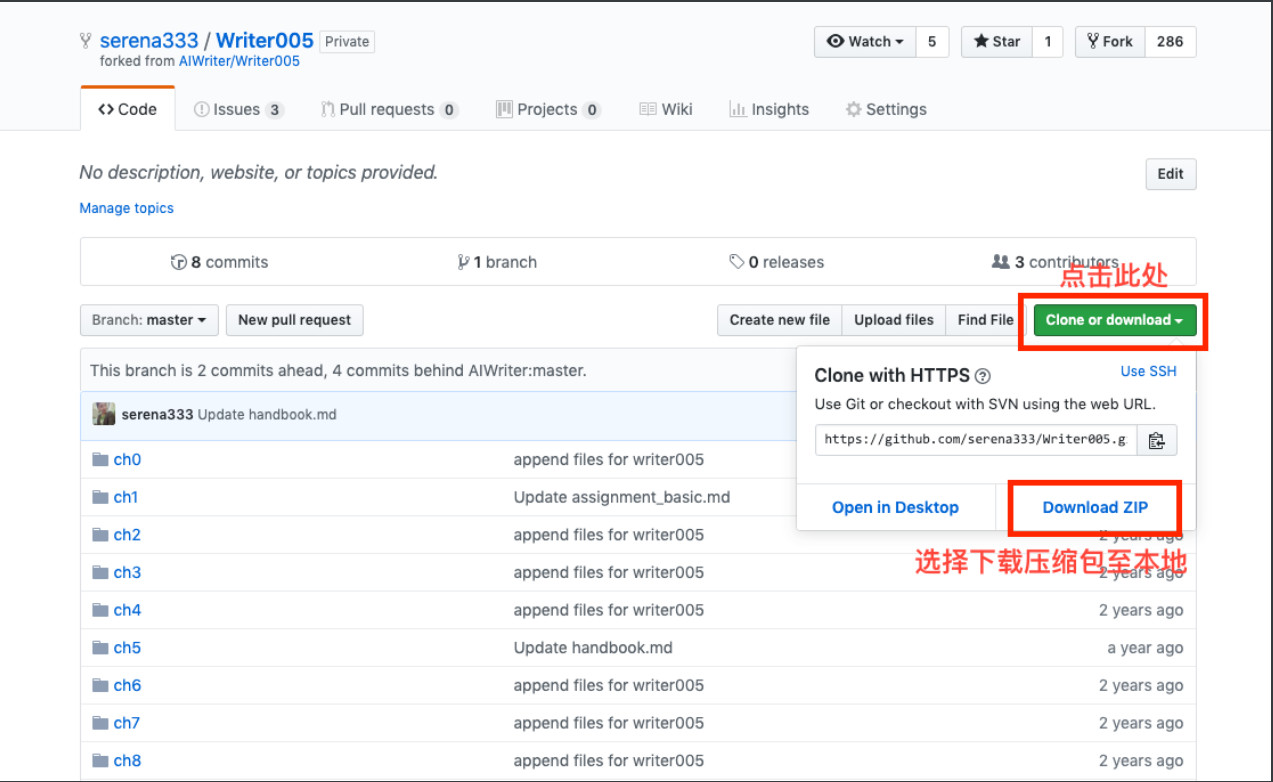
Task: View the 0 releases page
Action: click(x=777, y=262)
